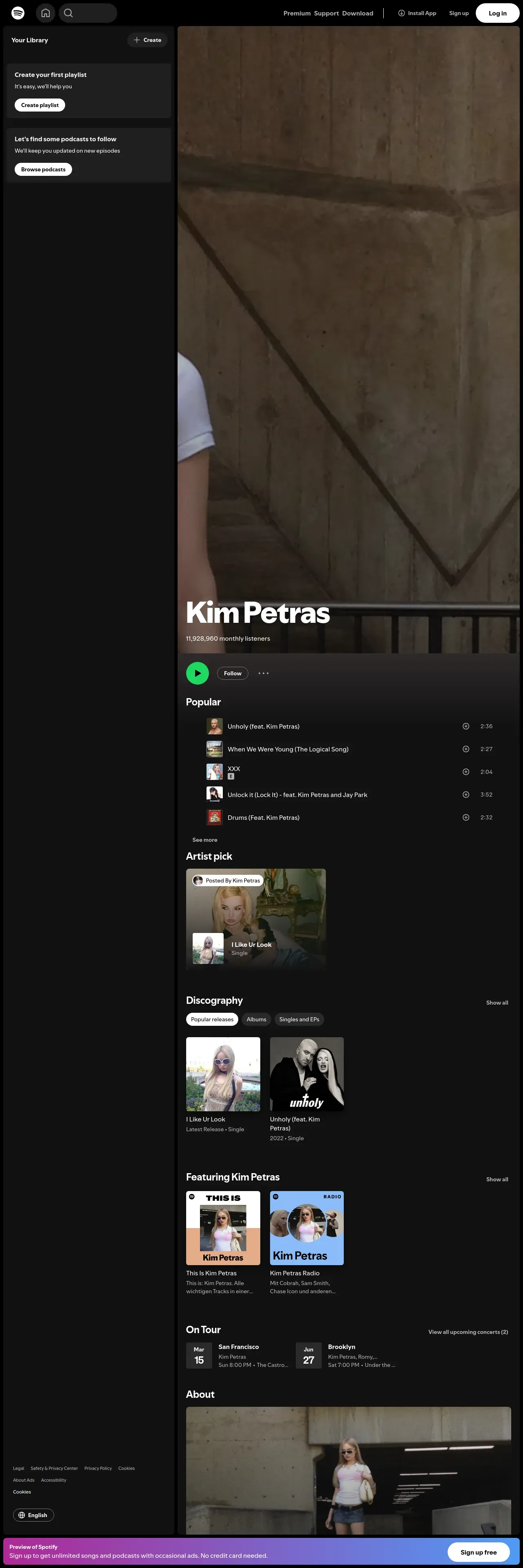Click the About section artist image
The image size is (523, 1568).
(348, 1470)
